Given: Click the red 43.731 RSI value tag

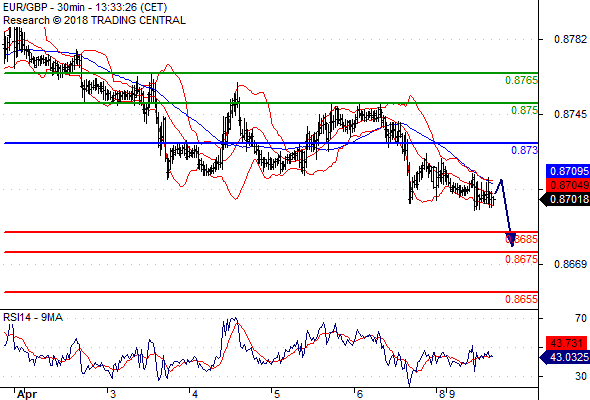Looking at the screenshot, I should click(568, 343).
